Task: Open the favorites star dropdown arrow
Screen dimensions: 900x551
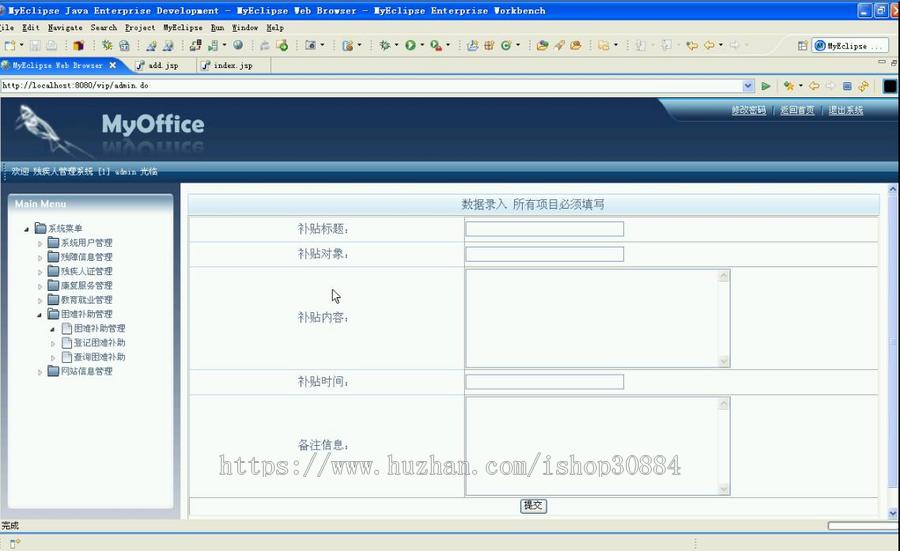Action: point(800,86)
